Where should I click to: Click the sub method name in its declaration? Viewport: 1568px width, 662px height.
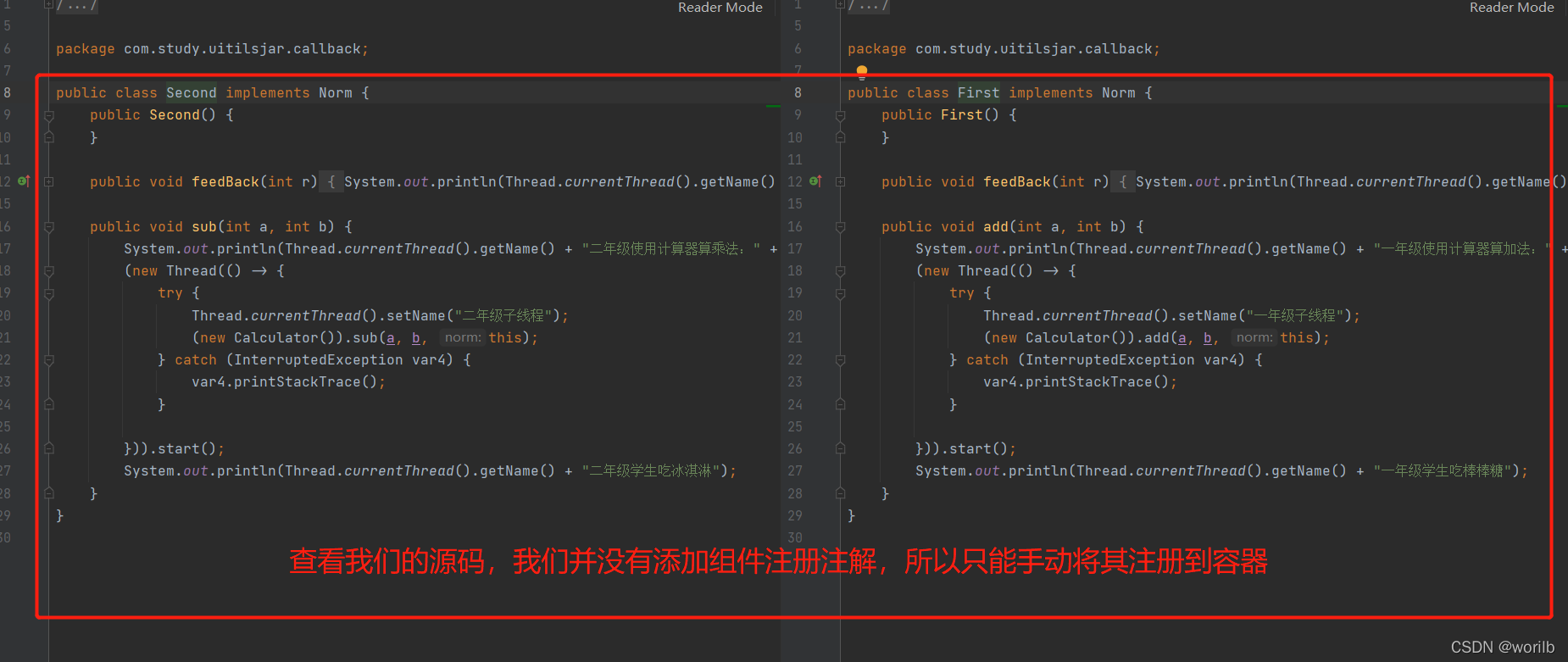(x=204, y=227)
